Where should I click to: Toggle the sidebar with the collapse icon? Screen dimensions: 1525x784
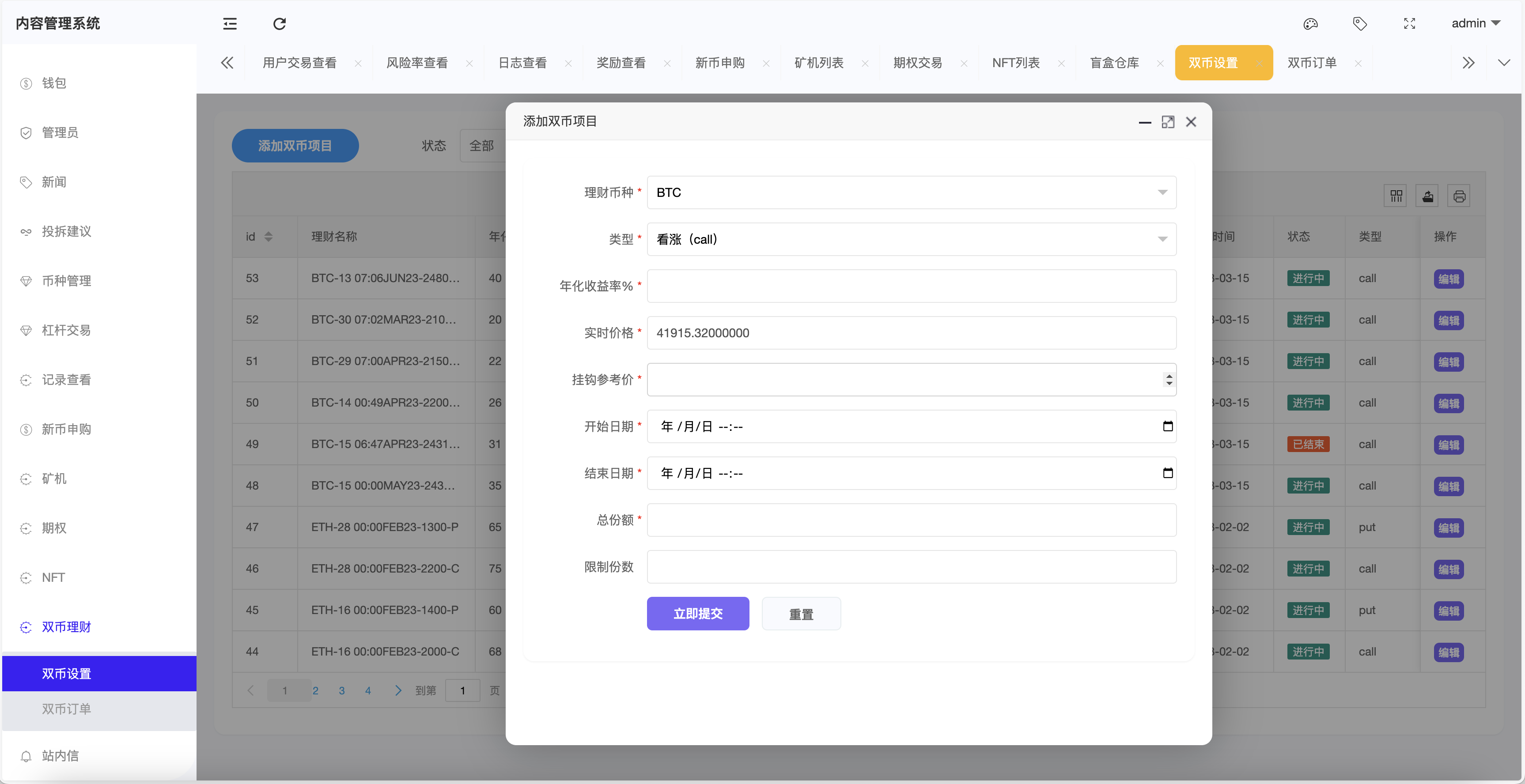(229, 24)
